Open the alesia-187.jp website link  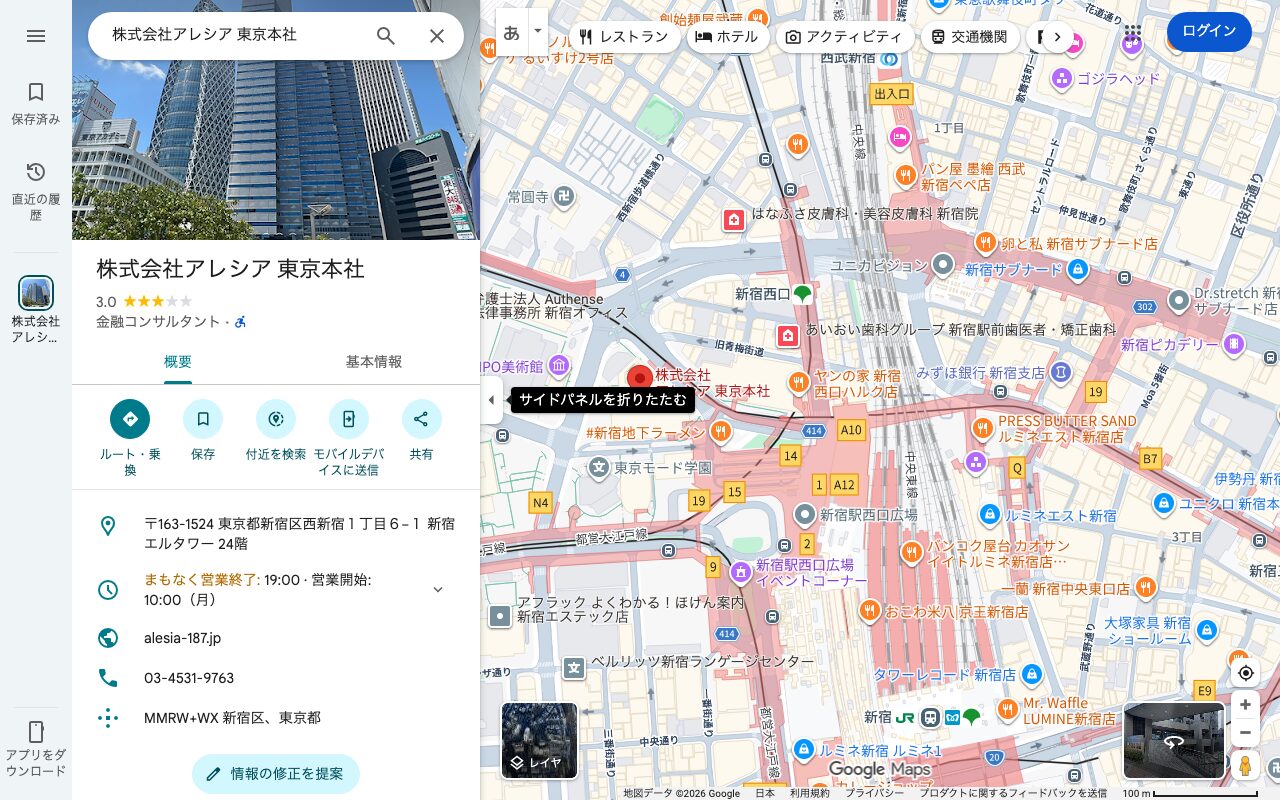point(182,638)
